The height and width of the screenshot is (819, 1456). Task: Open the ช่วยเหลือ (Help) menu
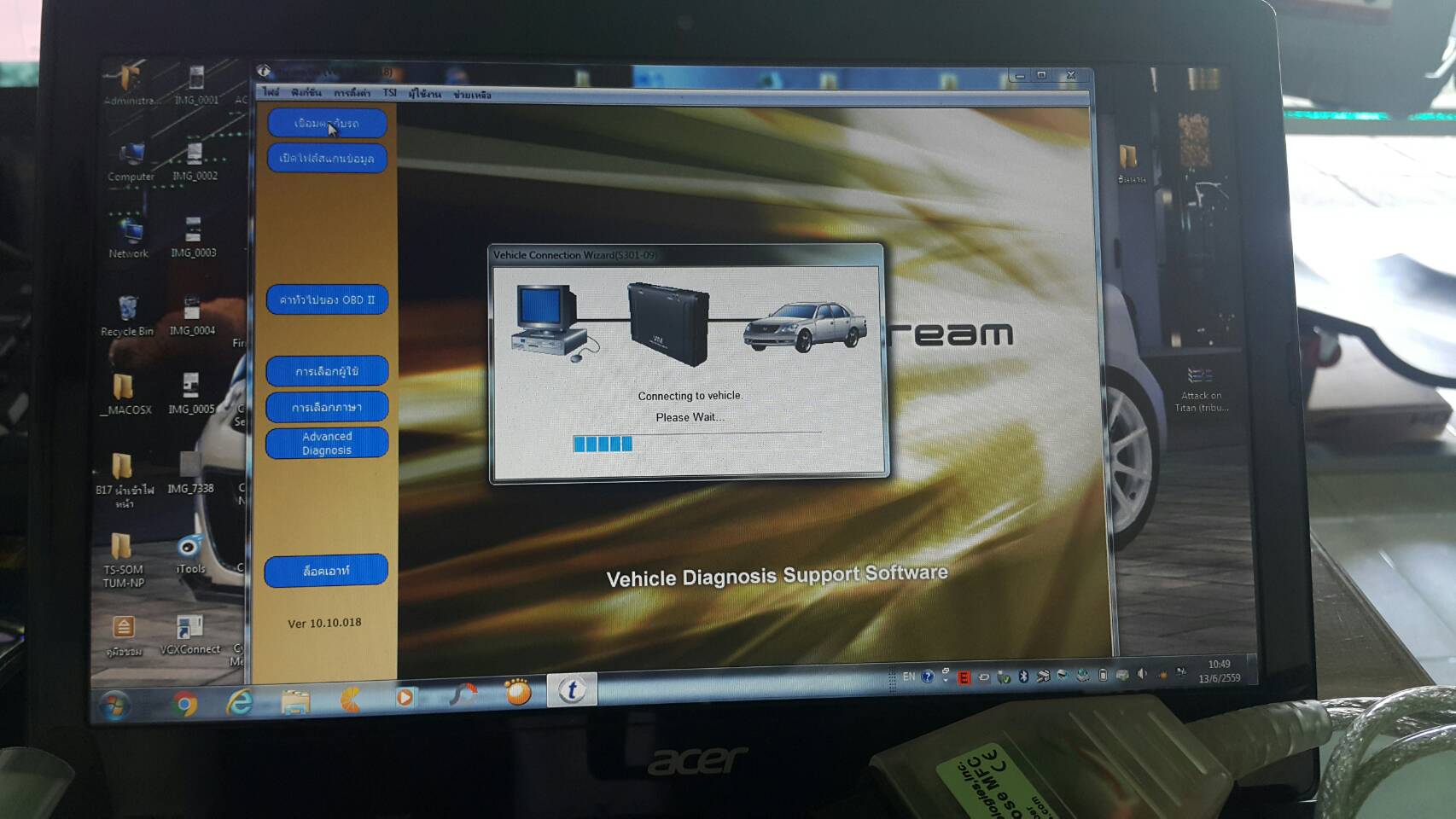(x=472, y=95)
